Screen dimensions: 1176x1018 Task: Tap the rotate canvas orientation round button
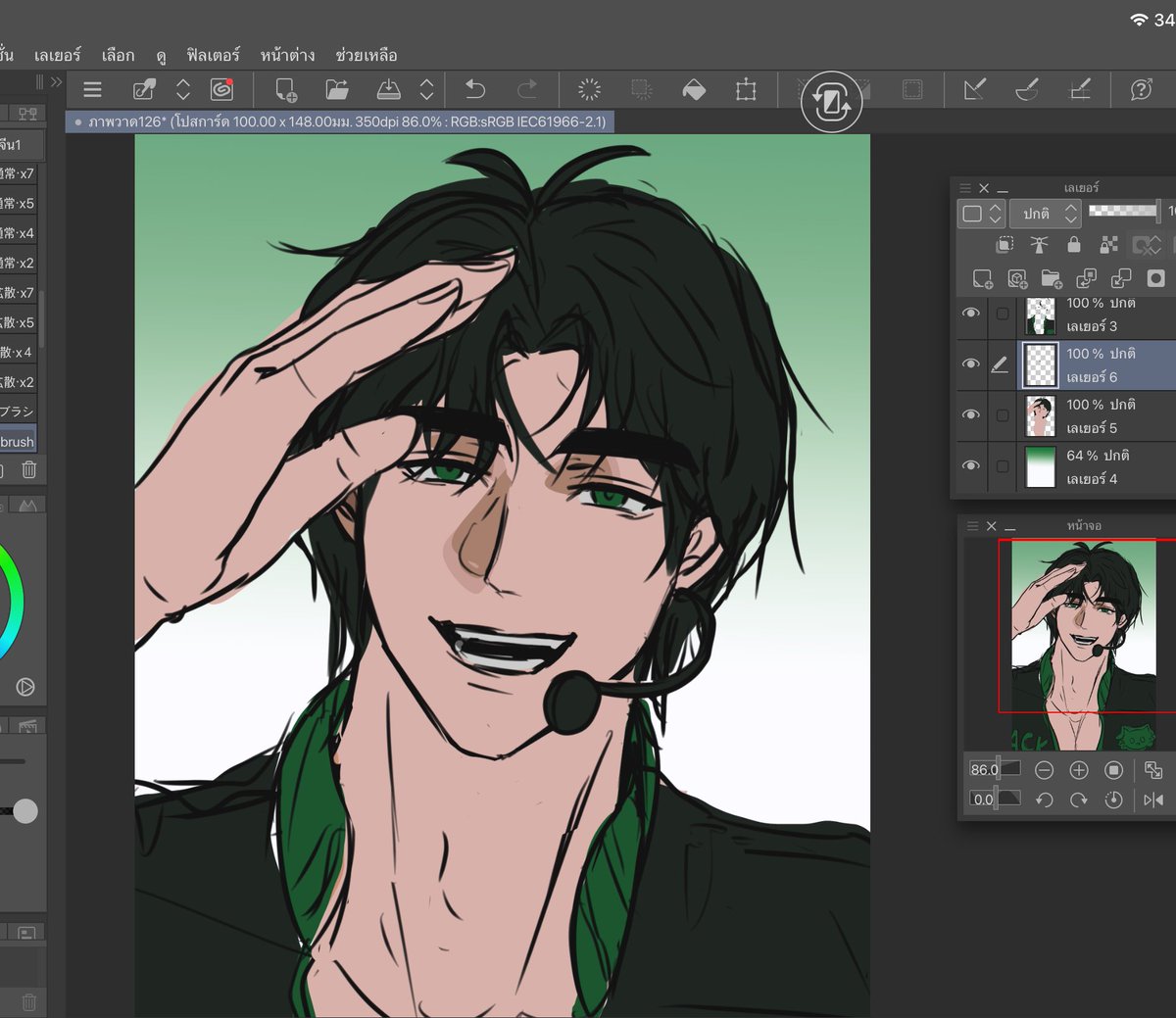click(x=831, y=101)
